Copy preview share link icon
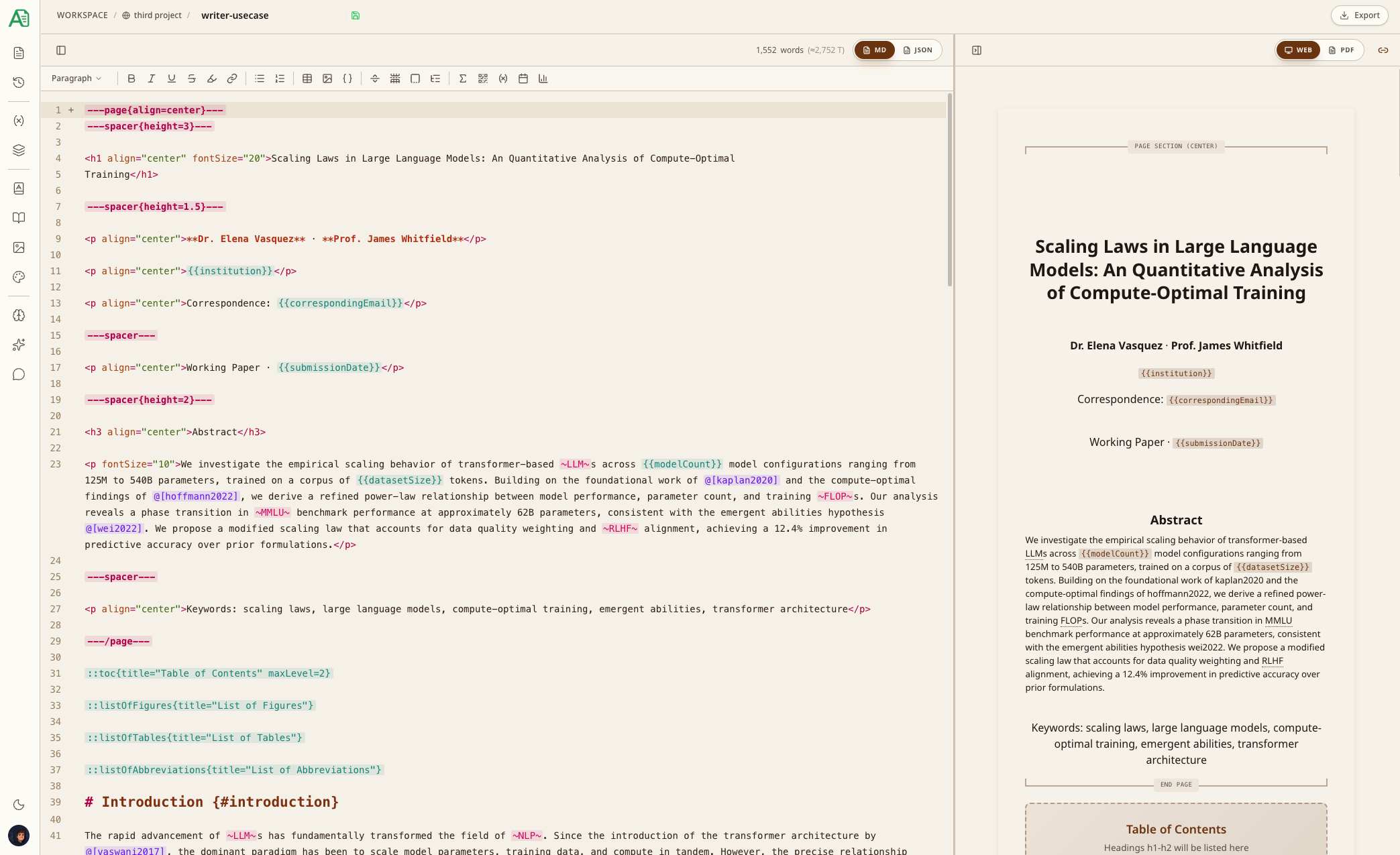 pyautogui.click(x=1383, y=50)
